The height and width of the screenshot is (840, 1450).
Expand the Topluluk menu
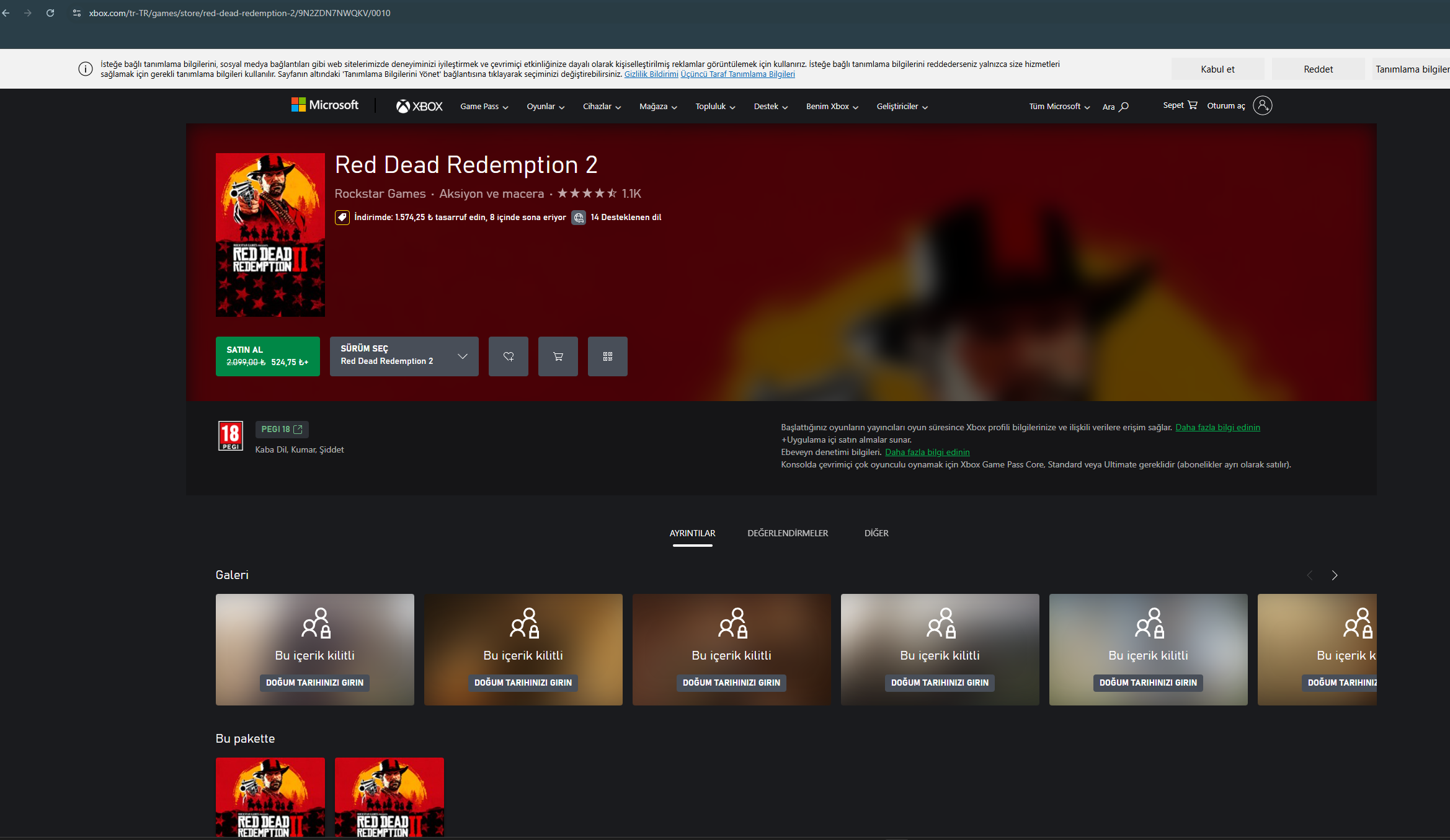point(716,107)
